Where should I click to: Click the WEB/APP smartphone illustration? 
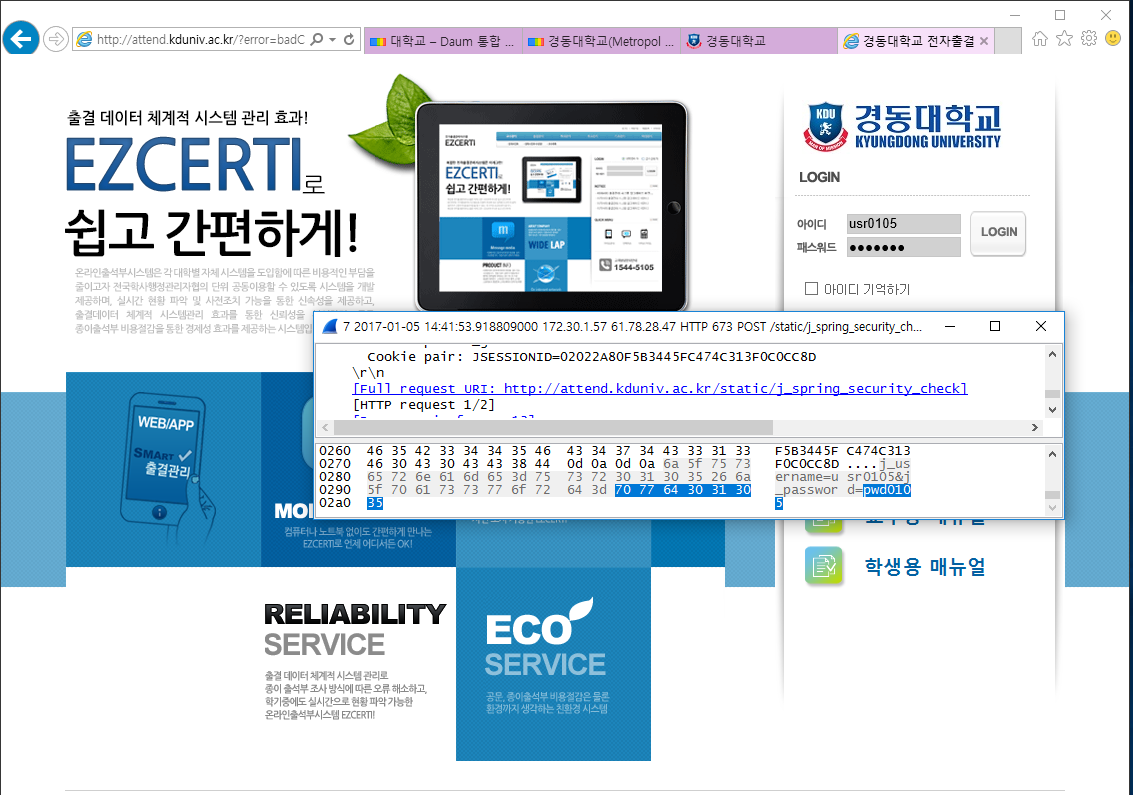click(x=168, y=466)
